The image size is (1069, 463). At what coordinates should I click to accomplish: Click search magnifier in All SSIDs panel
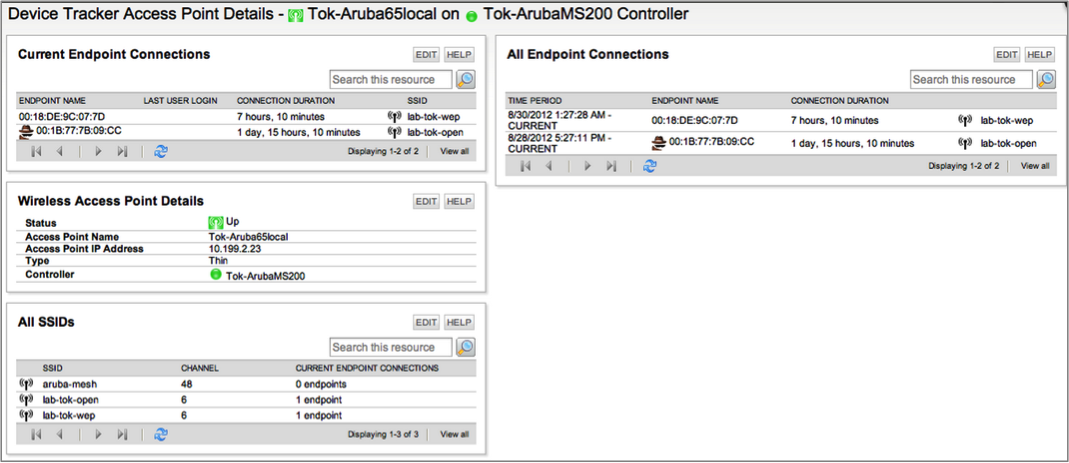[x=466, y=347]
